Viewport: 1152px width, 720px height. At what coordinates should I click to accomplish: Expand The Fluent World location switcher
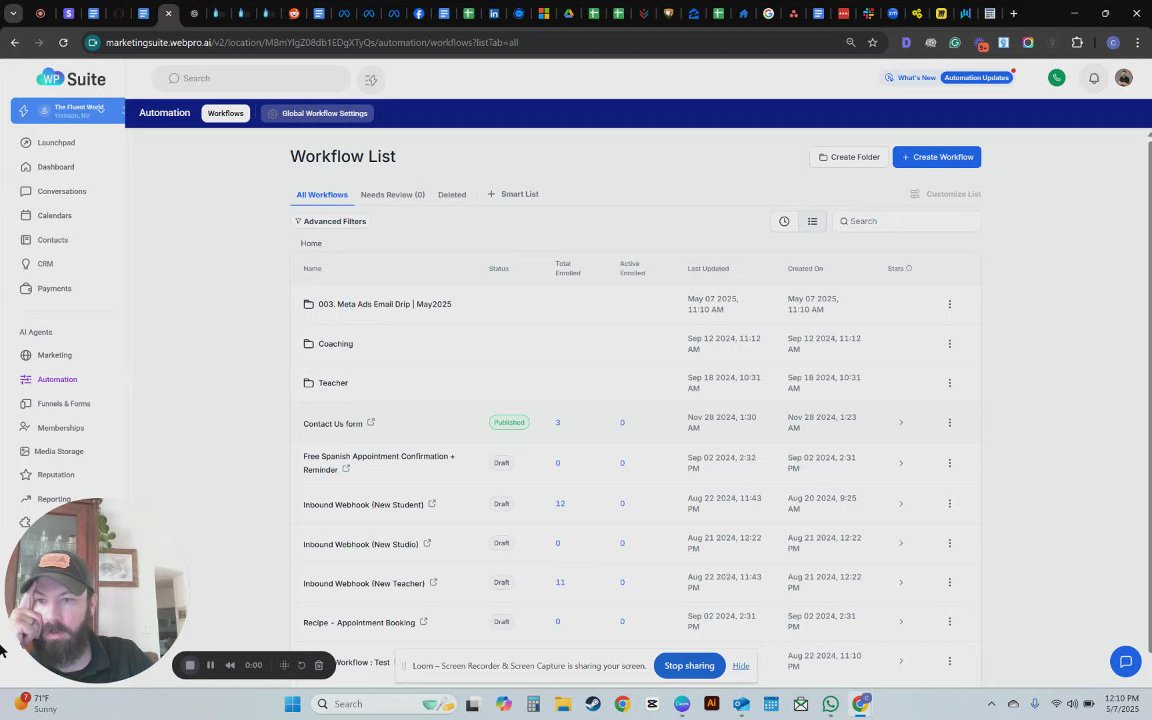(68, 111)
